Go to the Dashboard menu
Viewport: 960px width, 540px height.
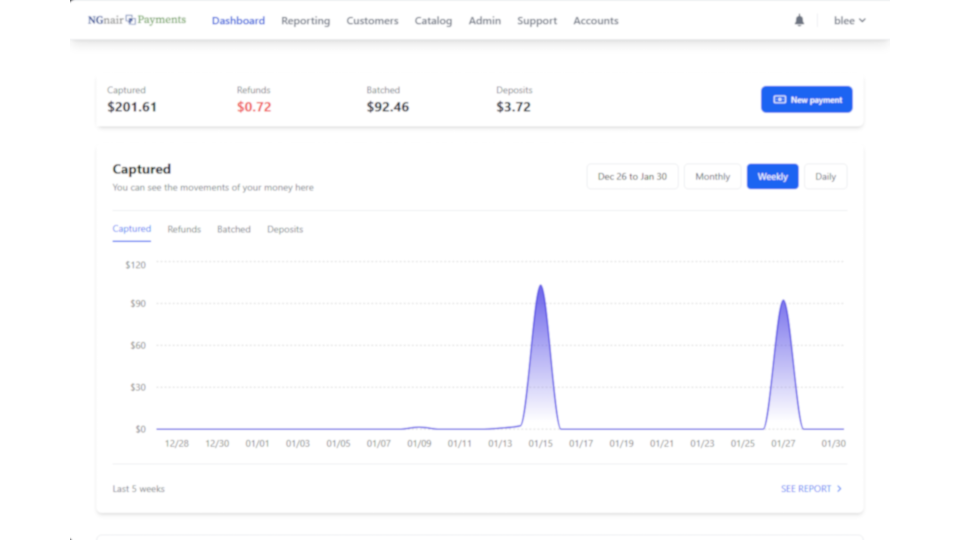click(238, 21)
